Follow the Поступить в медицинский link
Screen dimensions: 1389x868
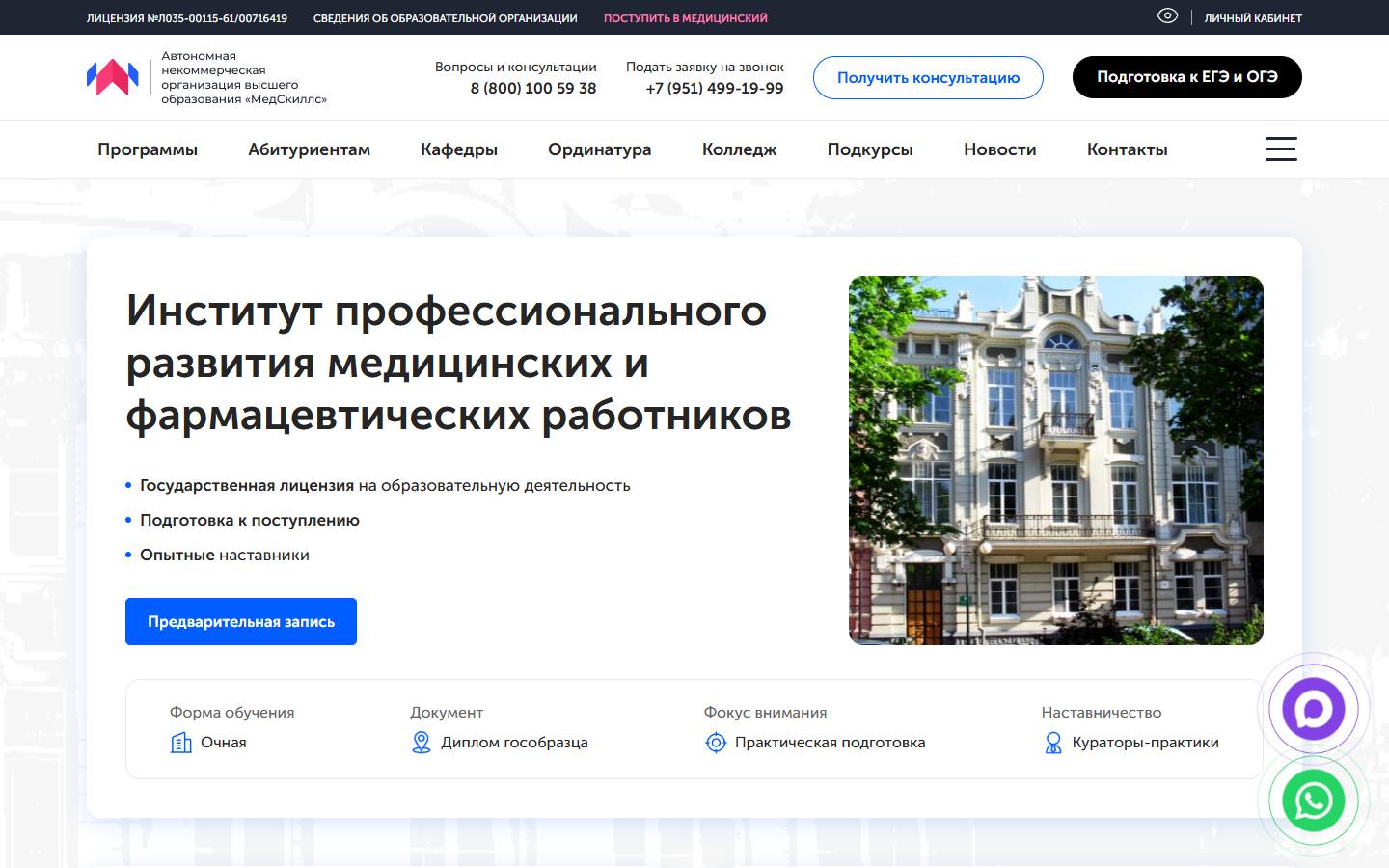tap(686, 18)
